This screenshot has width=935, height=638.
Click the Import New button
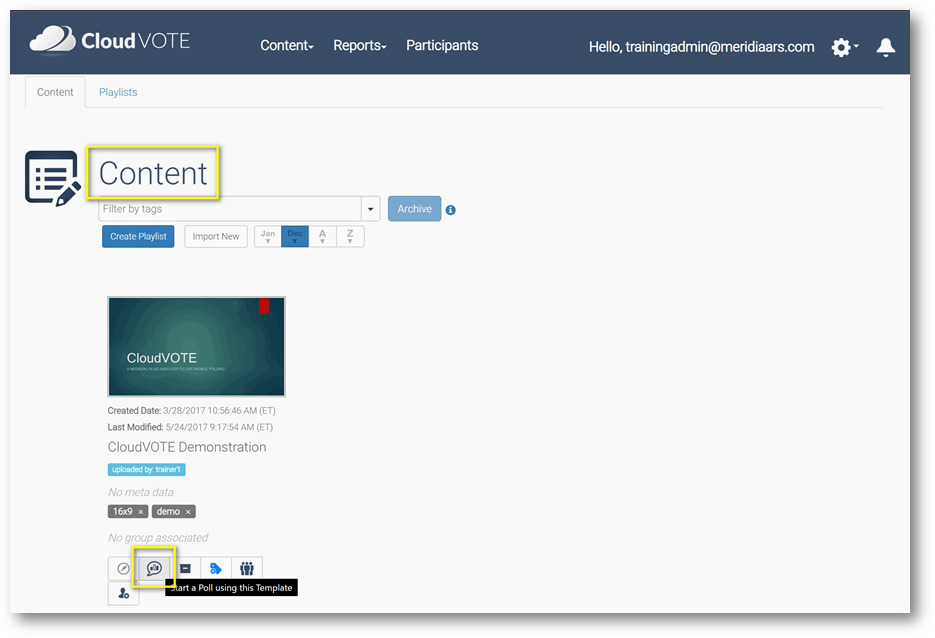pos(216,236)
